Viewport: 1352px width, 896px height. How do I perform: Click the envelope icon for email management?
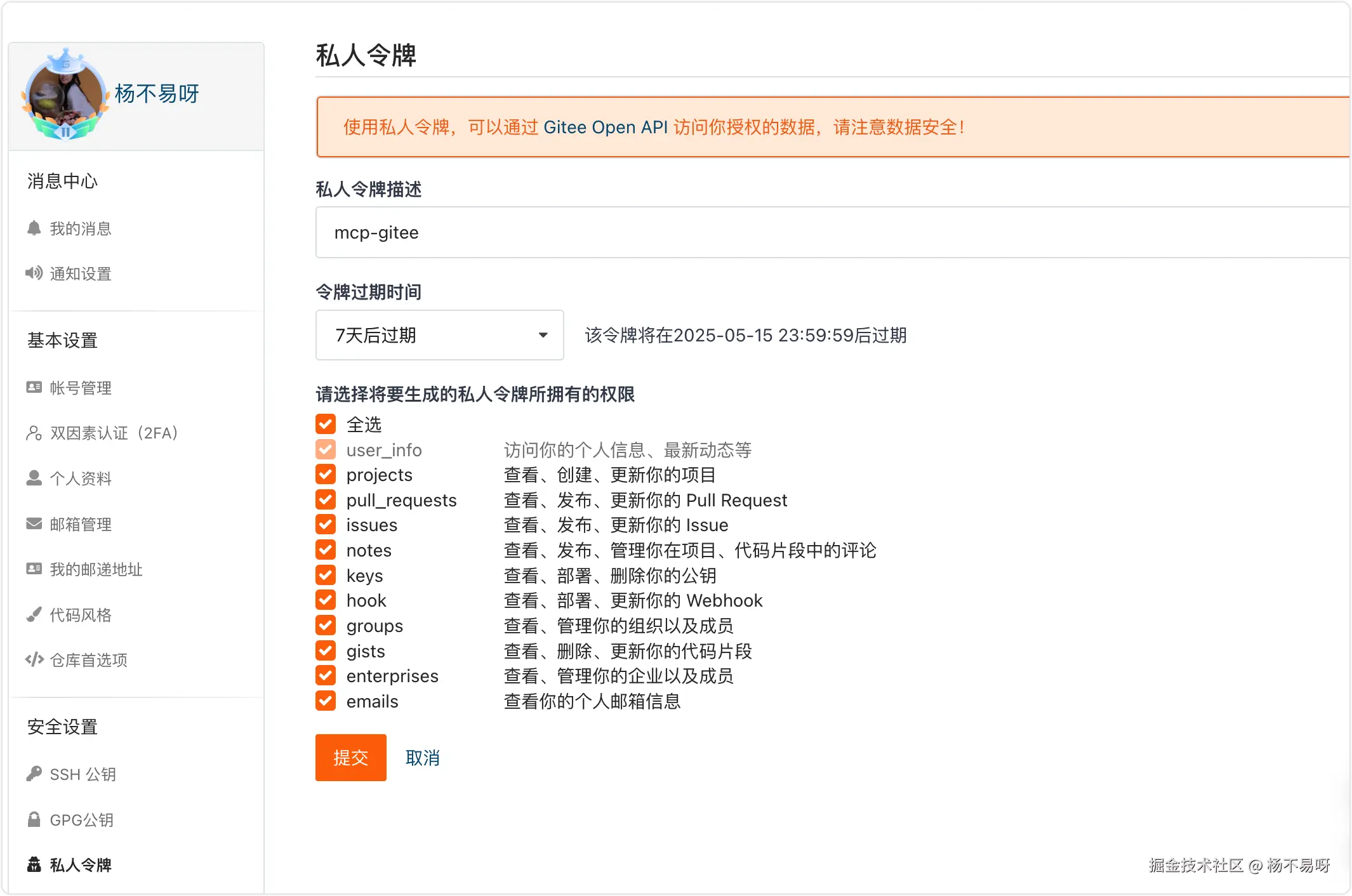click(34, 524)
